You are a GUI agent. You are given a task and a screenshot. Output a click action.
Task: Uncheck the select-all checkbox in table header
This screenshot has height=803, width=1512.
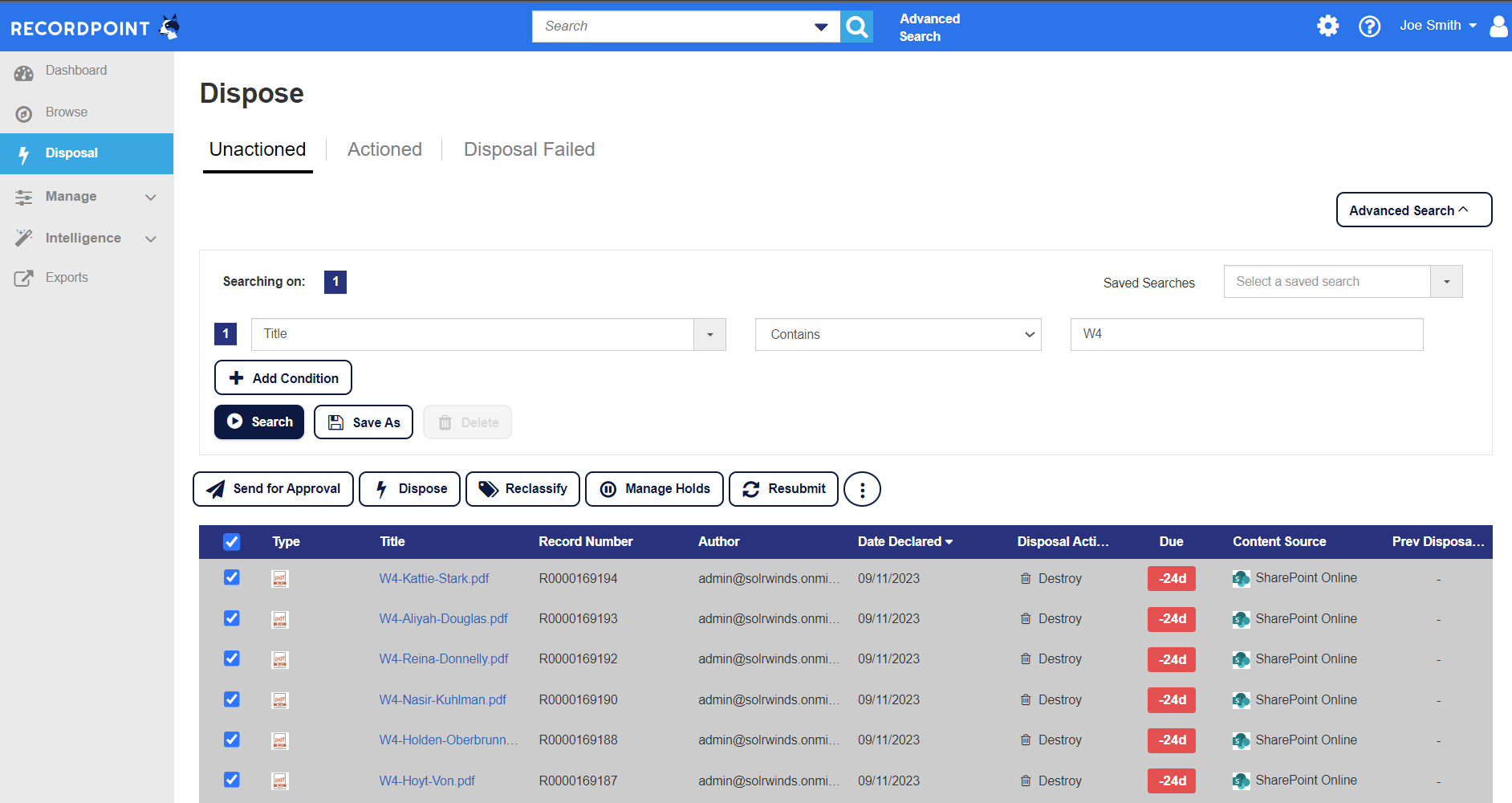[x=231, y=541]
